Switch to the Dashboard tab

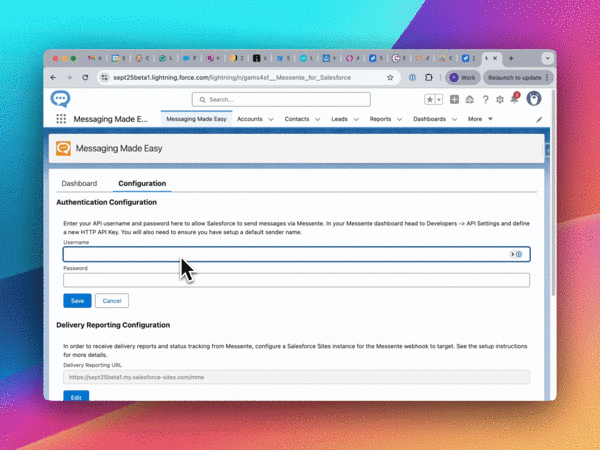click(x=79, y=184)
